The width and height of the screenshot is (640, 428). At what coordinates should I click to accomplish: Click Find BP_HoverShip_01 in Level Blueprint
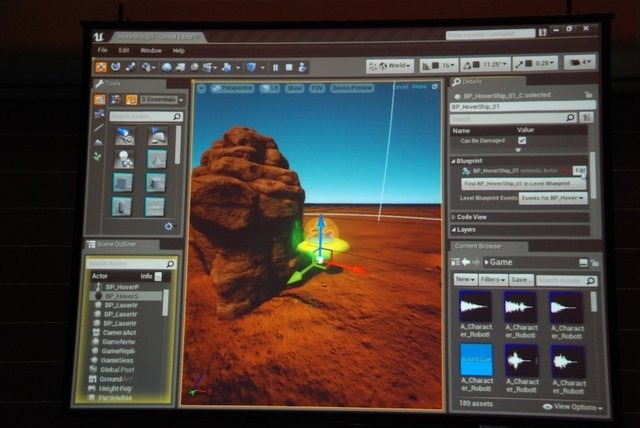(x=523, y=184)
